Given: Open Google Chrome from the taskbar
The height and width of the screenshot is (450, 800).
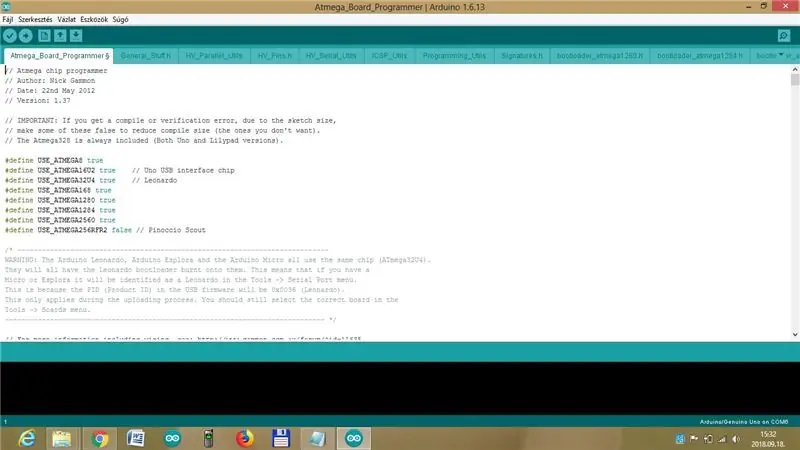Looking at the screenshot, I should pos(99,438).
